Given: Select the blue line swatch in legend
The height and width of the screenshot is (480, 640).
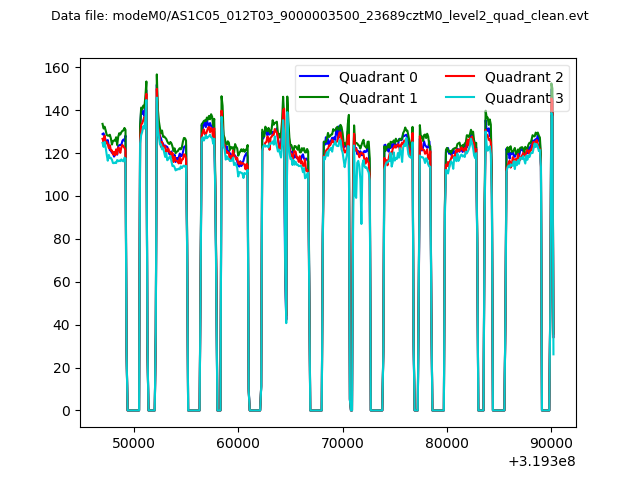Looking at the screenshot, I should click(x=315, y=77).
